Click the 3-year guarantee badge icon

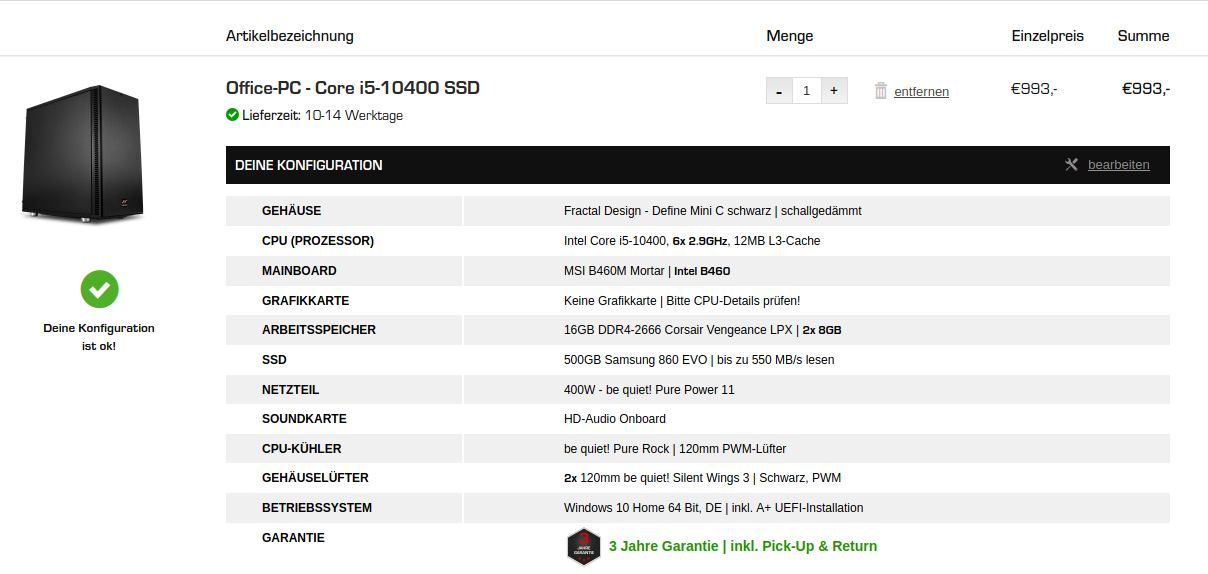[584, 547]
